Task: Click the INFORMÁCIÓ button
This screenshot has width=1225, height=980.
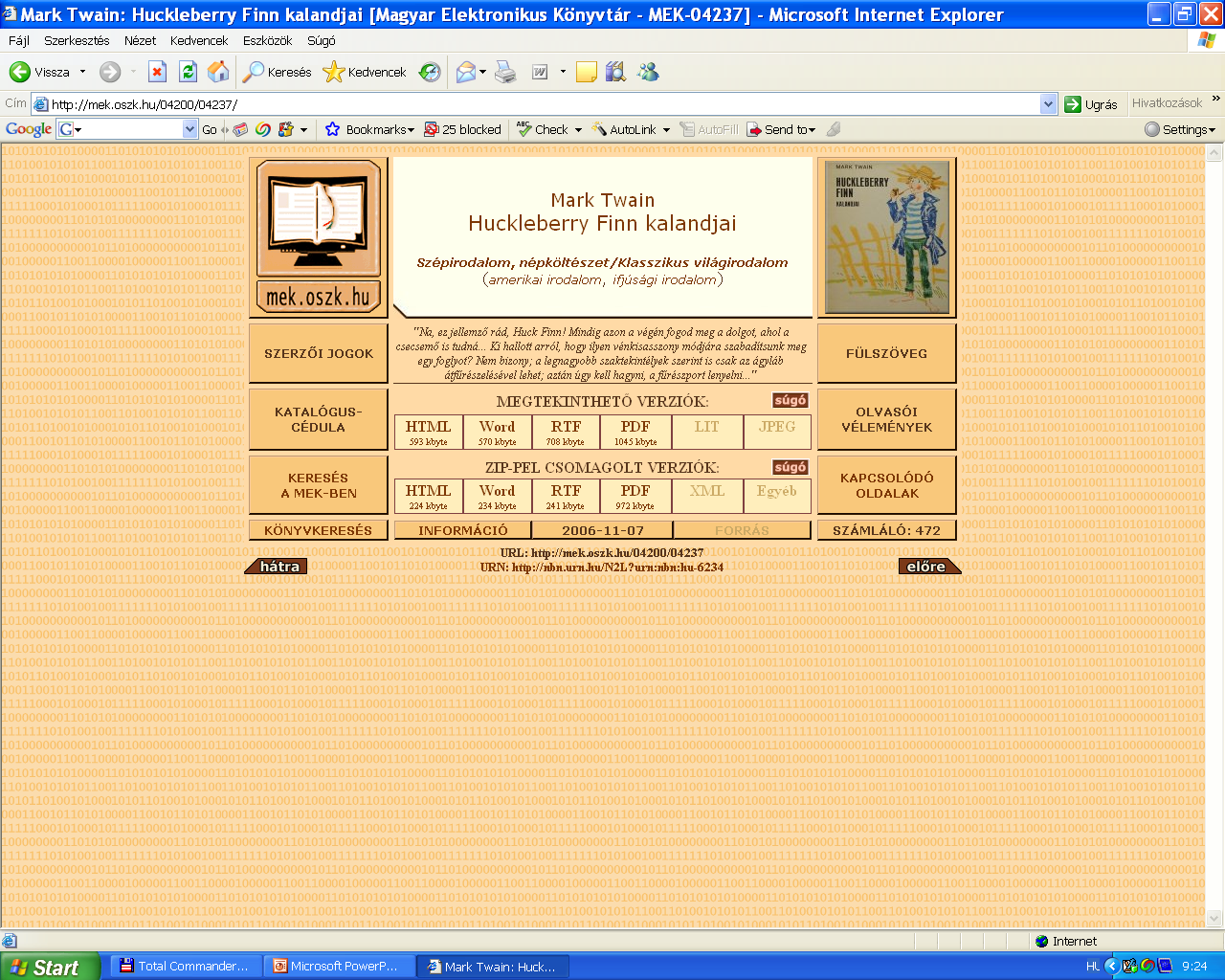Action: click(463, 530)
